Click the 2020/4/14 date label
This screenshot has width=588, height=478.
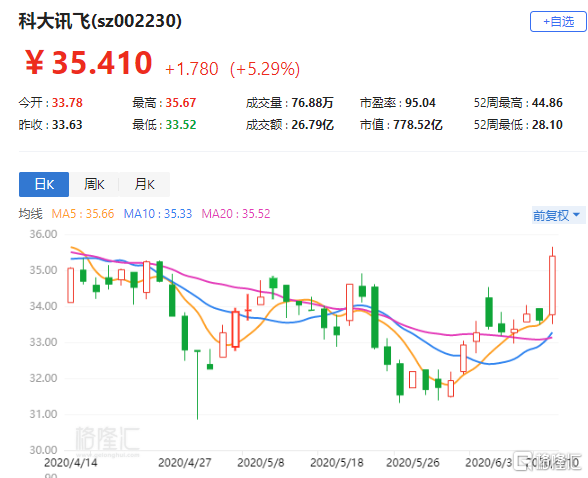pos(70,463)
